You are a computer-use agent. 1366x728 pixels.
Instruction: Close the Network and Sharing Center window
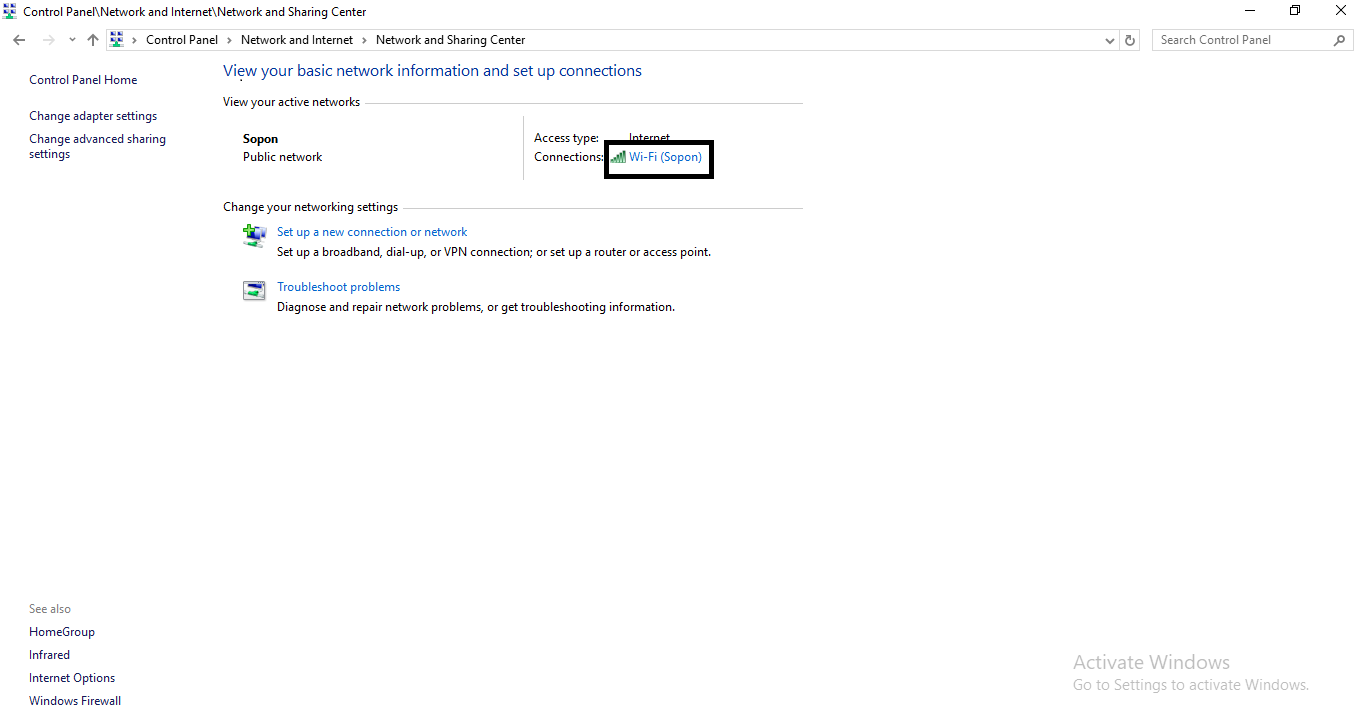1341,11
